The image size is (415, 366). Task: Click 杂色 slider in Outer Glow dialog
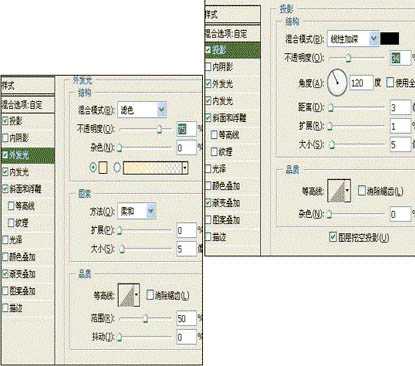145,147
